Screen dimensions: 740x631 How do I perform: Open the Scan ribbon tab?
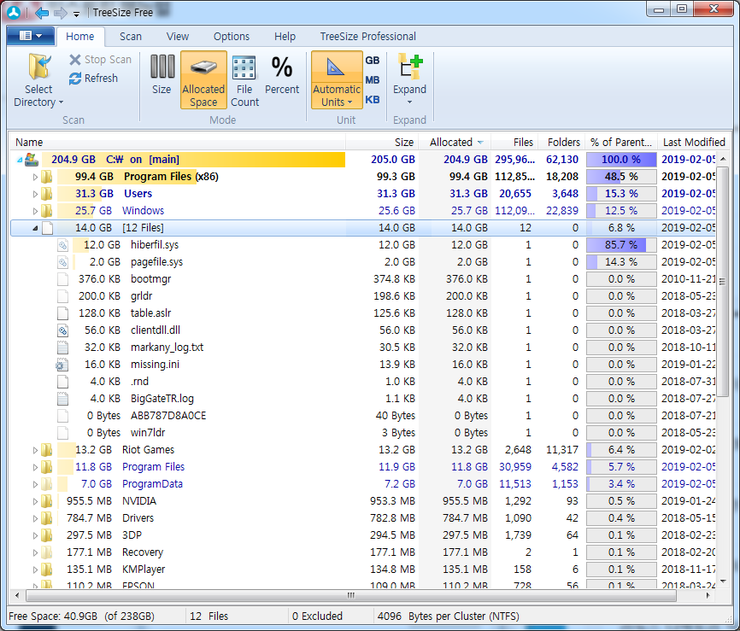click(130, 36)
